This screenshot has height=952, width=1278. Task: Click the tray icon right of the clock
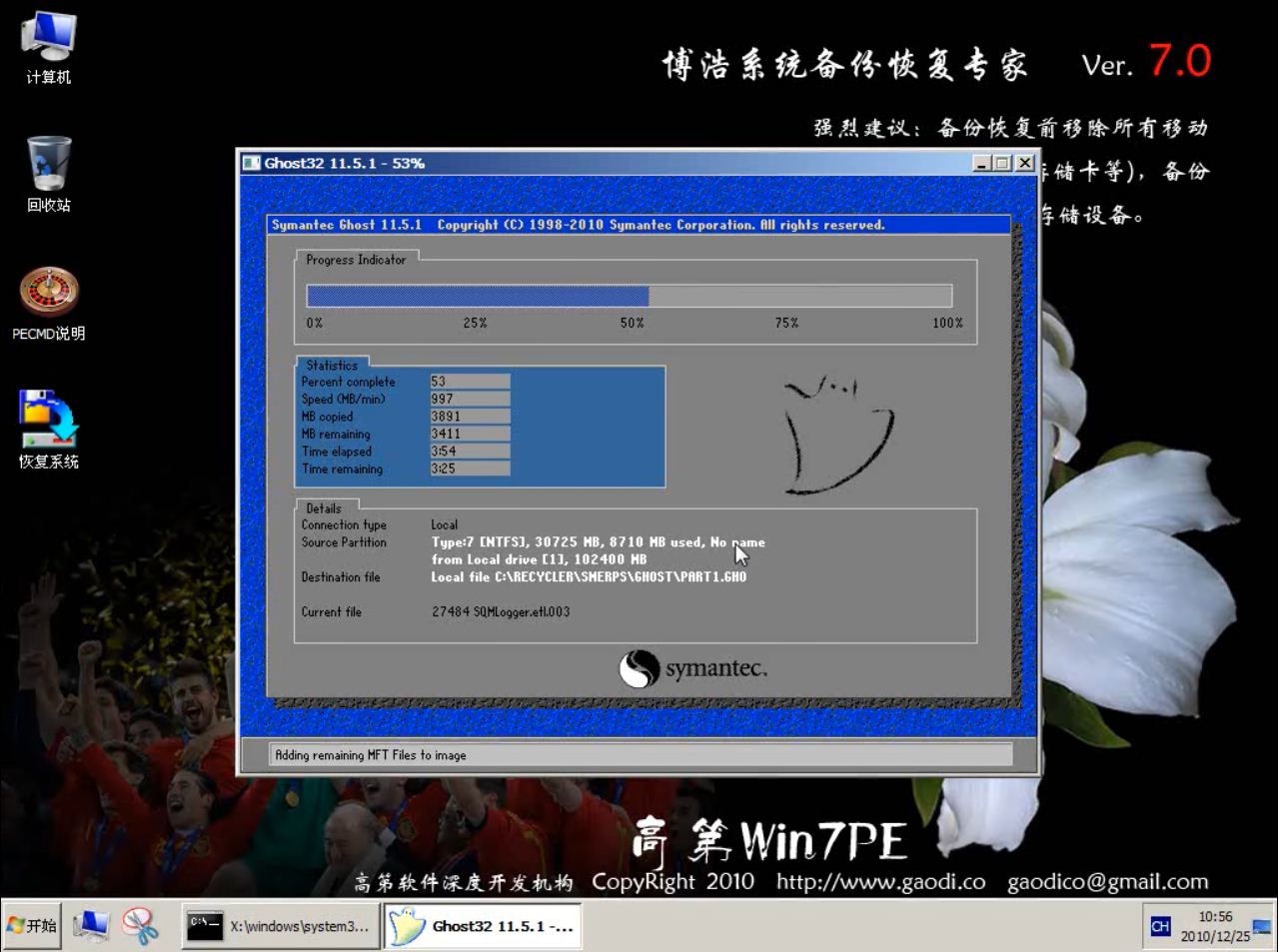1262,926
